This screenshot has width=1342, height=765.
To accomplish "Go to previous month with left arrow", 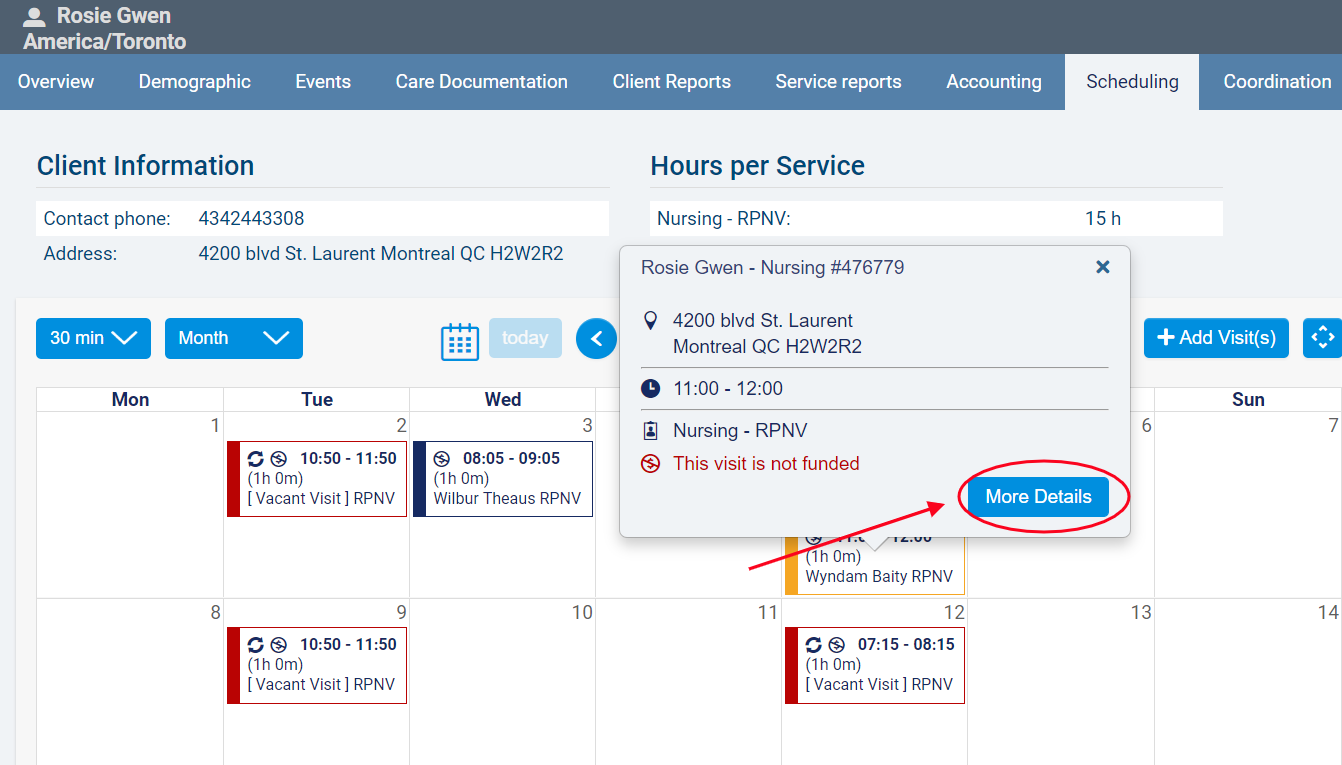I will click(x=596, y=339).
